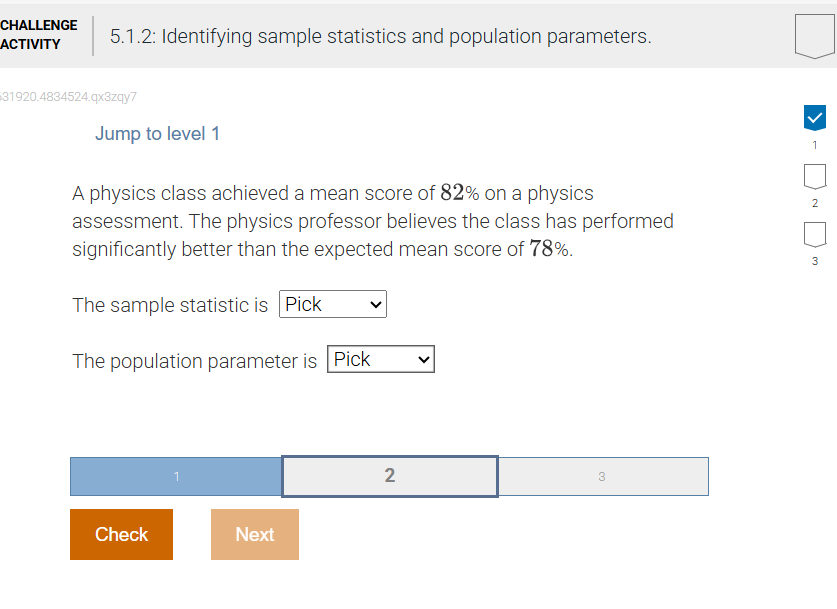Select the completed checkmark icon for level 1
Screen dimensions: 837x609
[814, 117]
